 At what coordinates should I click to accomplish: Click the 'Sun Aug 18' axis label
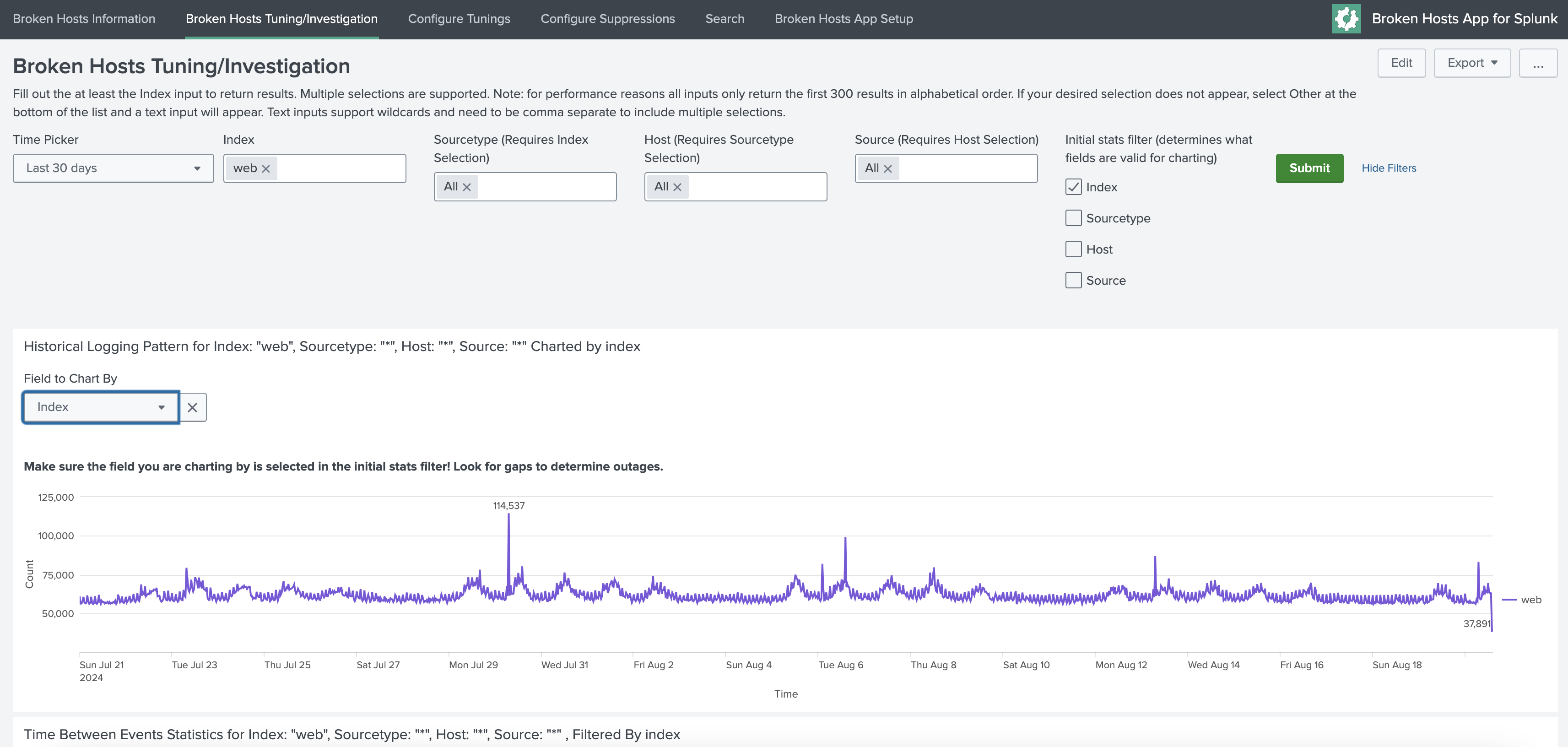[1397, 665]
